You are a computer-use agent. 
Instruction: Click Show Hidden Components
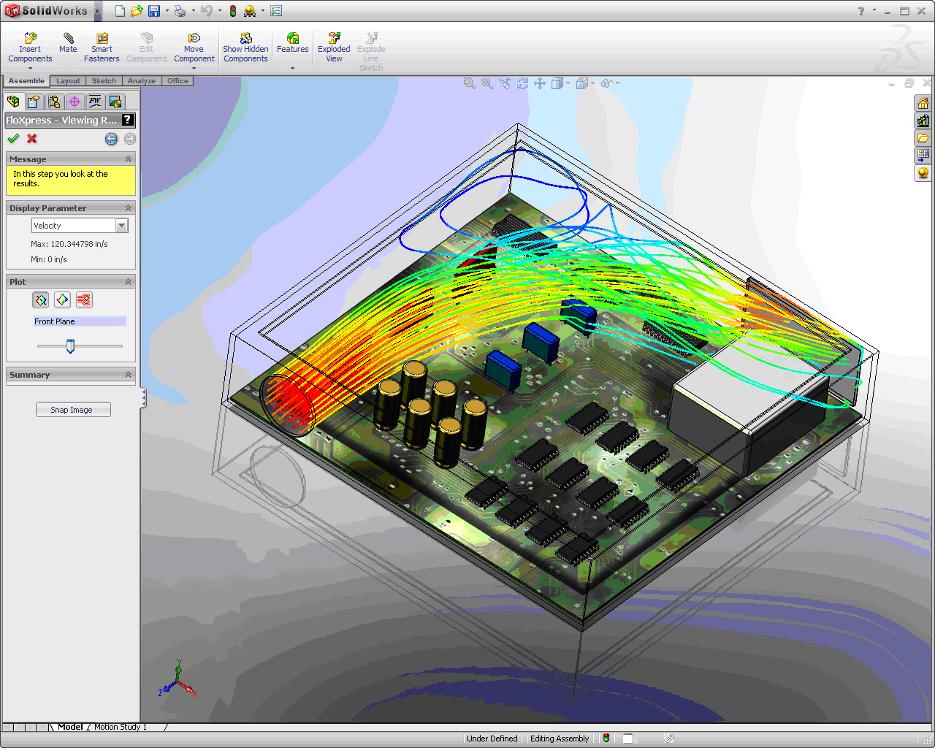pyautogui.click(x=245, y=48)
